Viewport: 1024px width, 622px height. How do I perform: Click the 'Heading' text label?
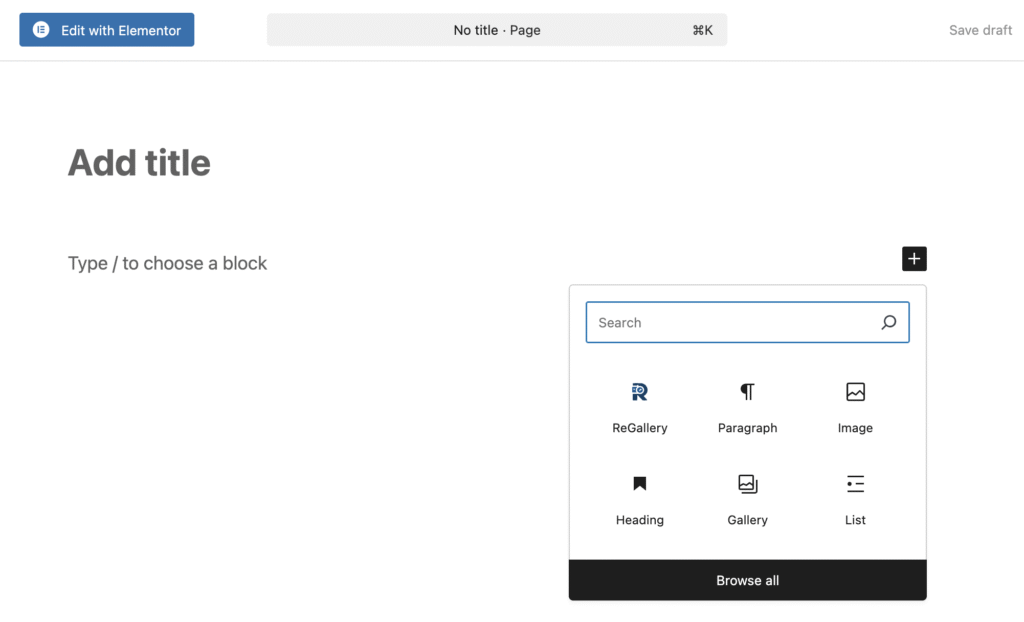coord(640,520)
